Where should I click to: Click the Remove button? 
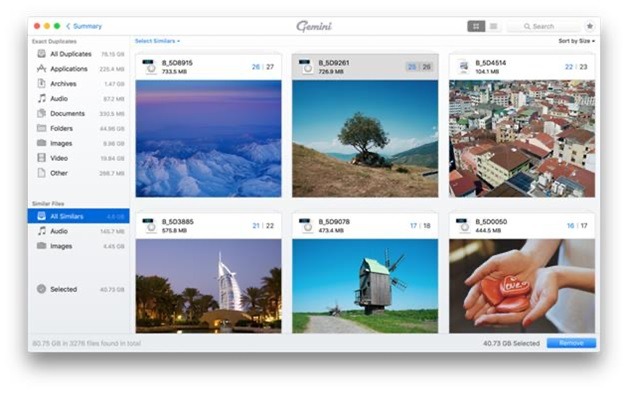point(571,343)
